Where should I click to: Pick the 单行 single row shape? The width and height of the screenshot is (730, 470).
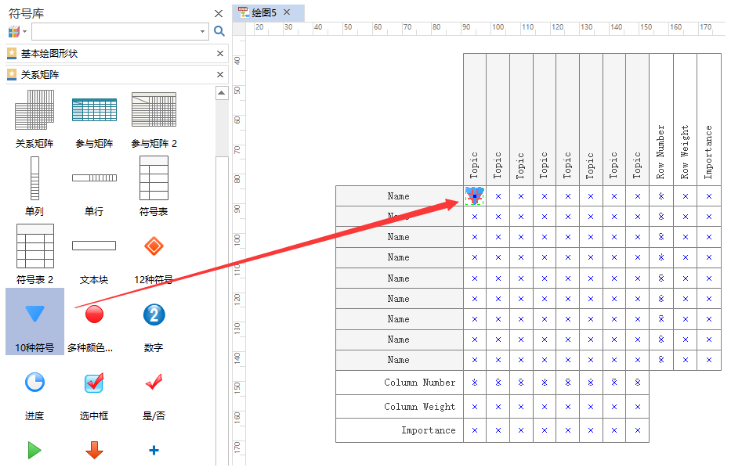pos(94,177)
